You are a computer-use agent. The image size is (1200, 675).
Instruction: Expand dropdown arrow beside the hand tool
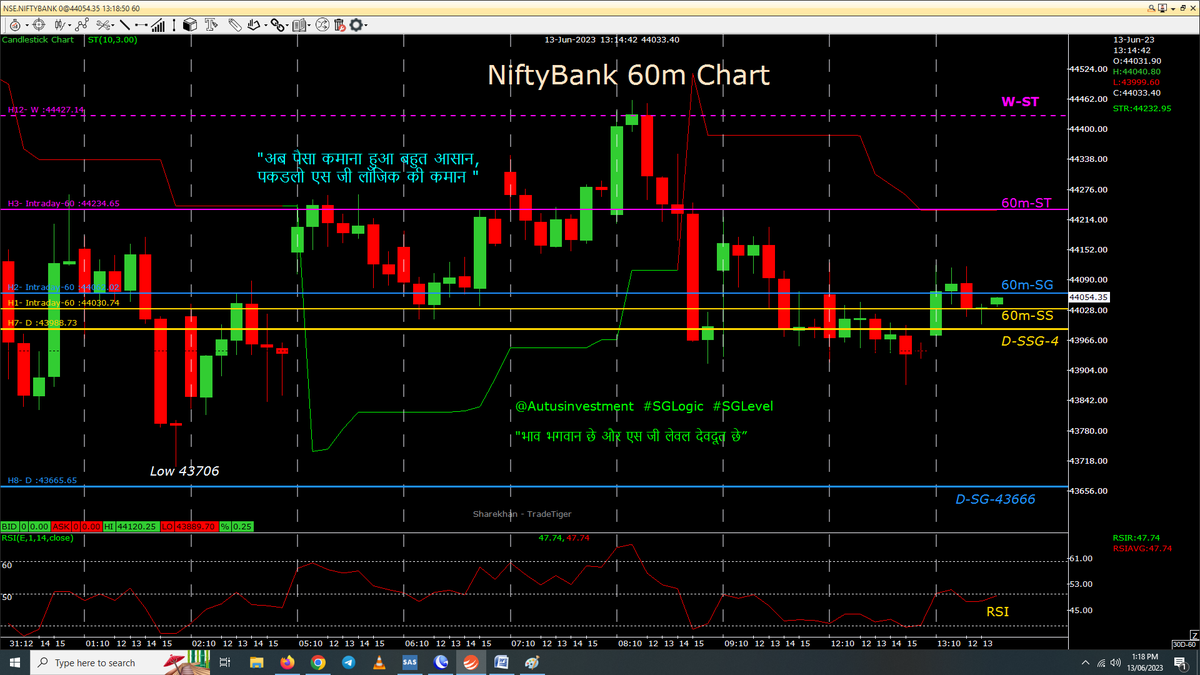[265, 25]
